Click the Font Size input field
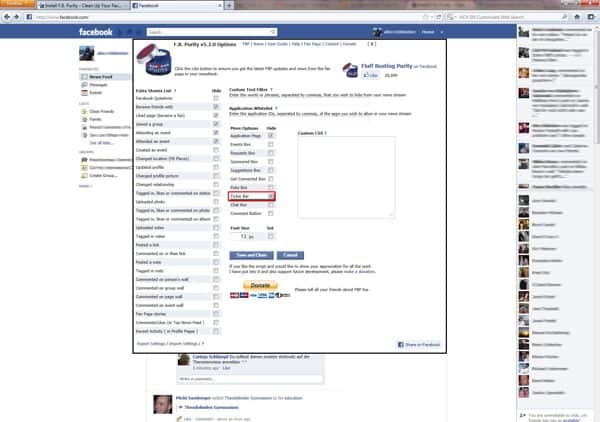This screenshot has width=600, height=422. coord(243,236)
